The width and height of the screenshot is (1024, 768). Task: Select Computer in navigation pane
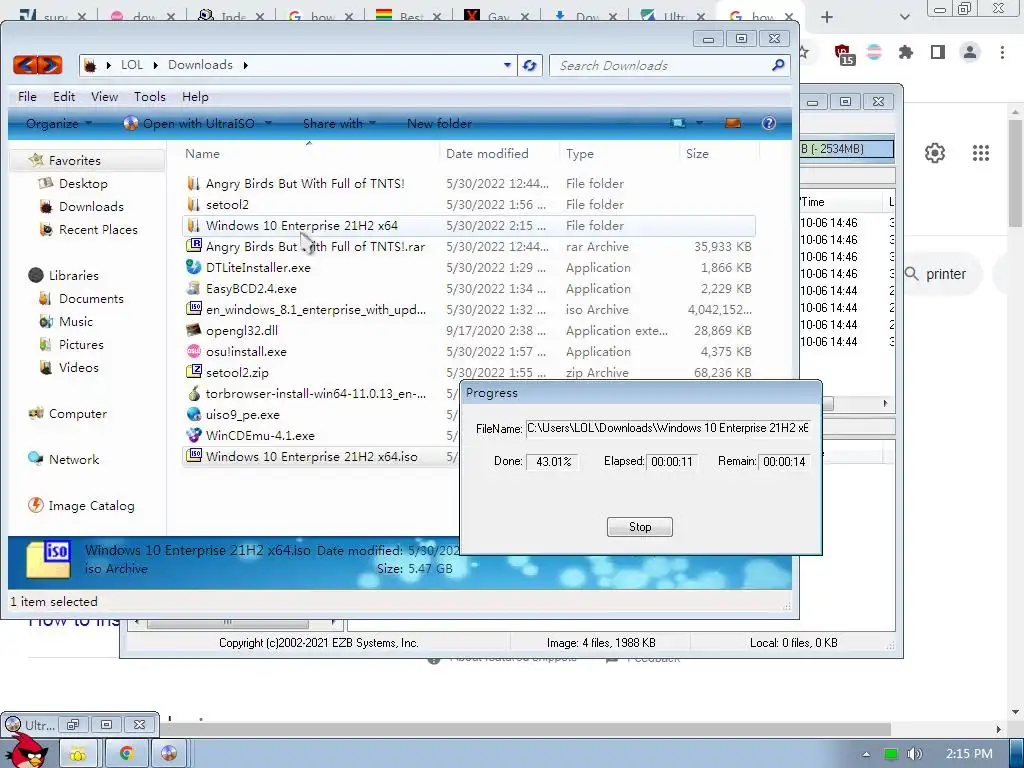pos(77,413)
